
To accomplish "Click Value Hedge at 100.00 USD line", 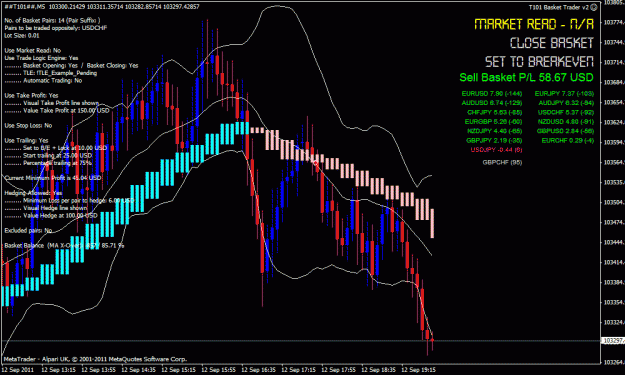I will pyautogui.click(x=51, y=216).
